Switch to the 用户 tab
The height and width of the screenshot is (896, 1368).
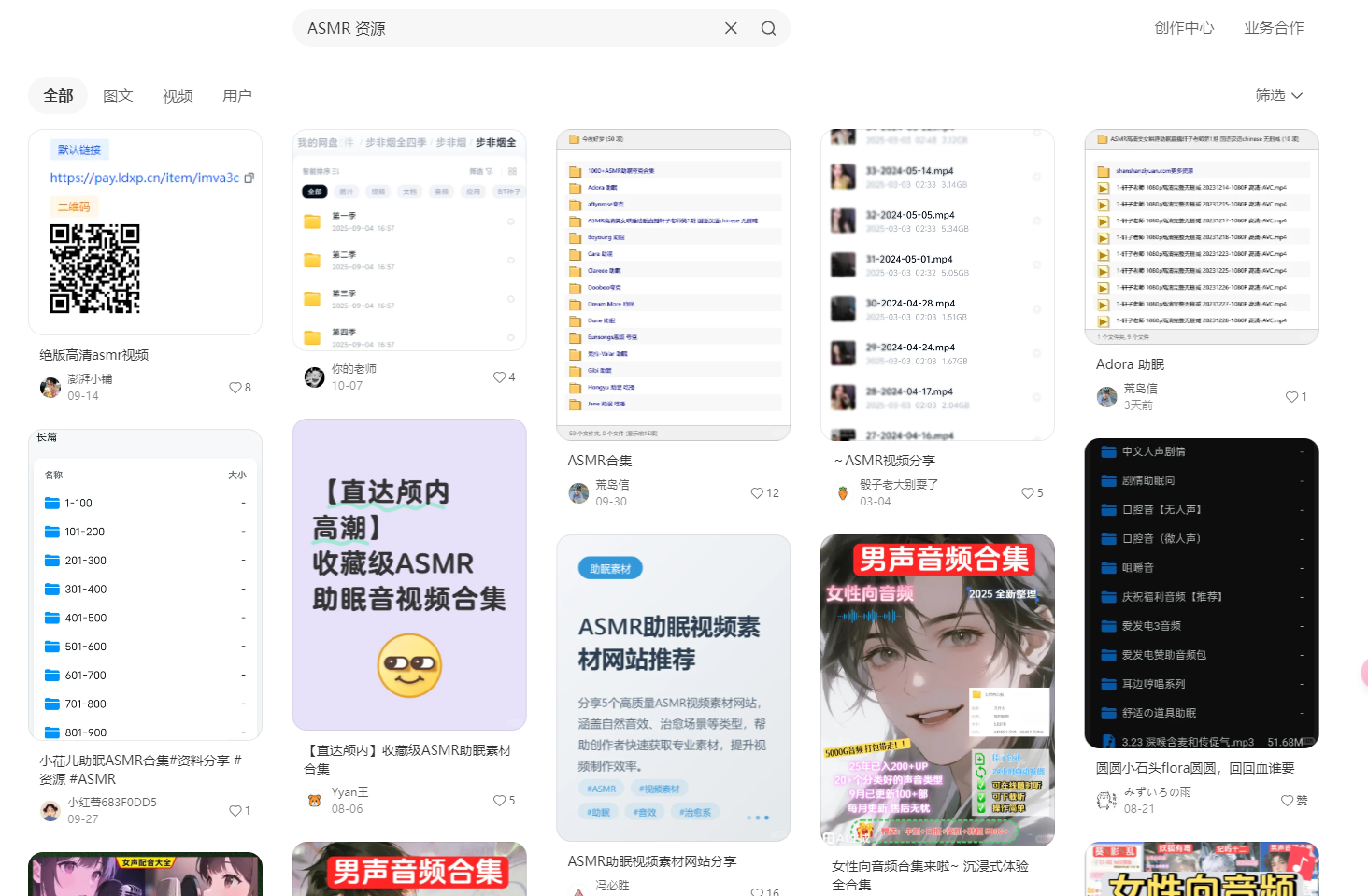[236, 95]
